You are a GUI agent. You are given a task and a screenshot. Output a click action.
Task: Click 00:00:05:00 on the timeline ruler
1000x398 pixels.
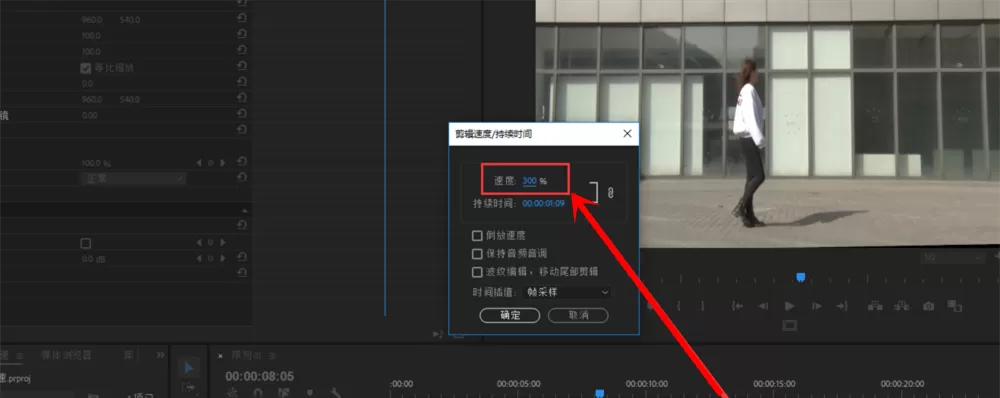click(x=518, y=384)
